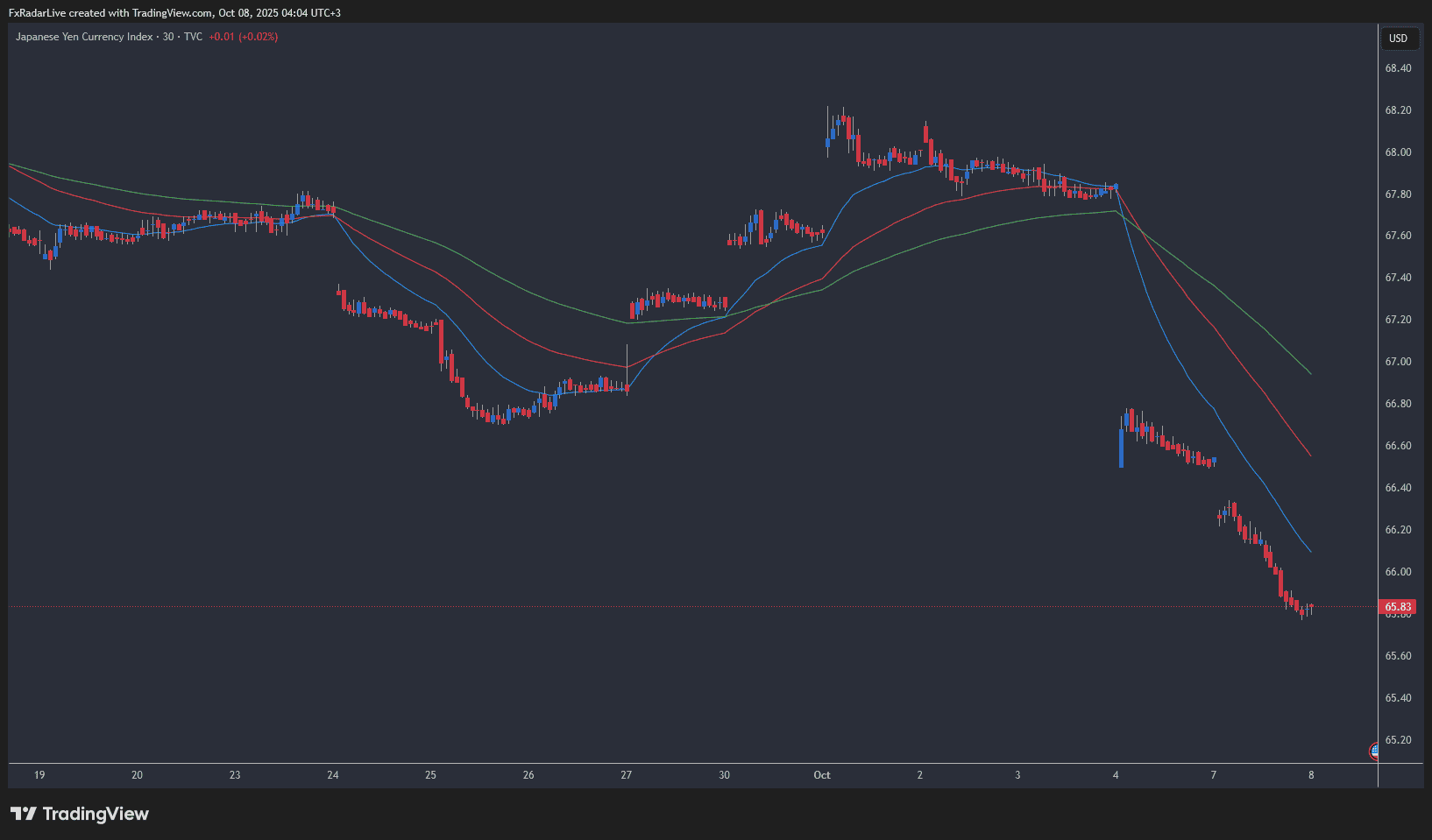This screenshot has height=840, width=1432.
Task: Click the 67.00 price scale label
Action: [1398, 362]
